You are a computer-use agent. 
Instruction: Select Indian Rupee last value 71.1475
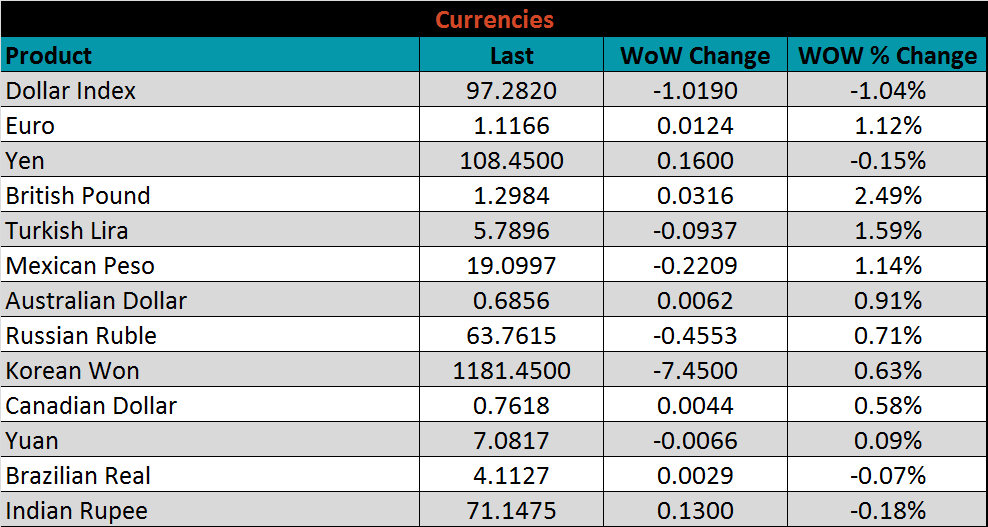511,511
